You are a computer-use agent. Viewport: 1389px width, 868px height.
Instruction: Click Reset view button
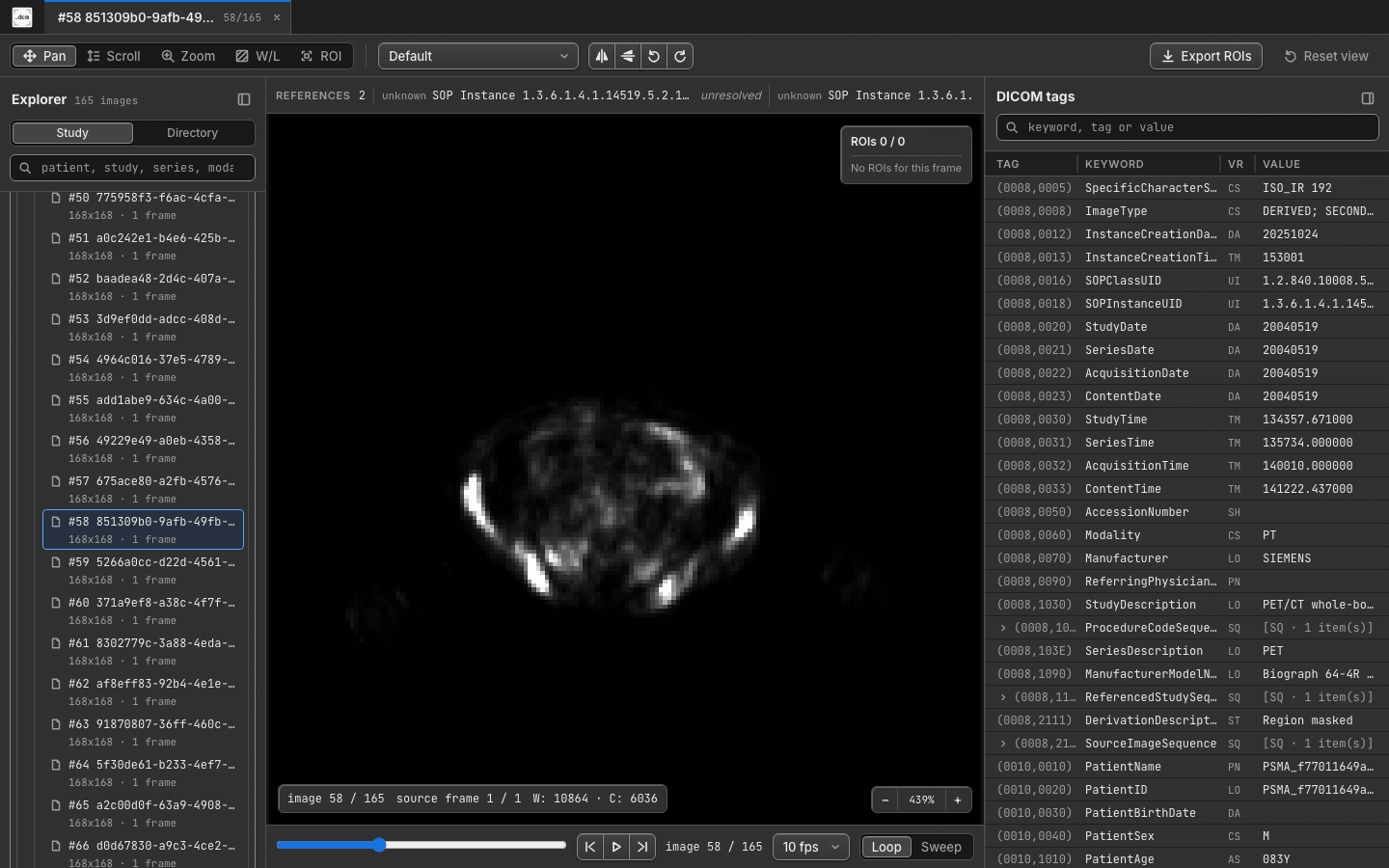coord(1326,56)
